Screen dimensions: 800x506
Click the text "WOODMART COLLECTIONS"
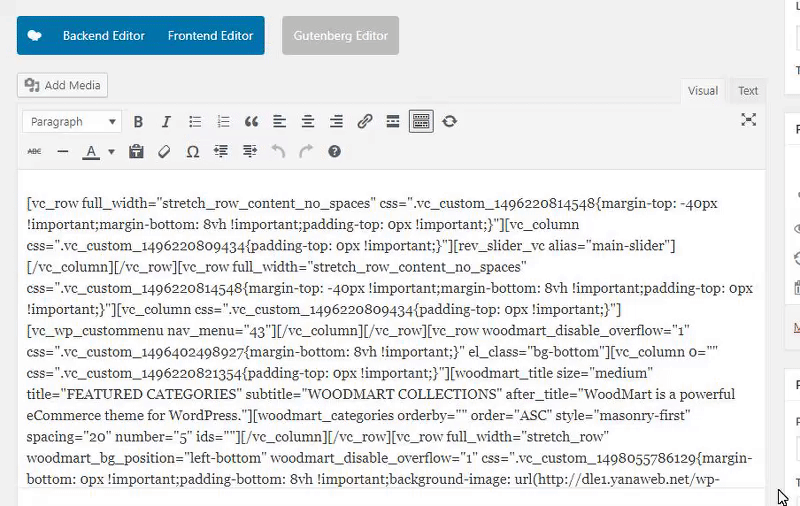tap(403, 394)
